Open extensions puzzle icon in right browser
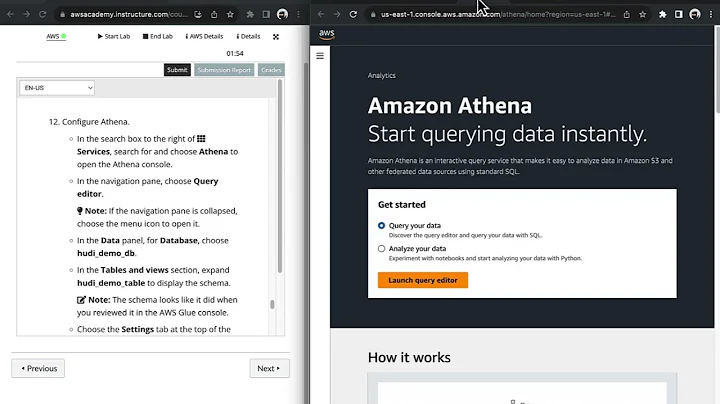The image size is (720, 404). (663, 15)
